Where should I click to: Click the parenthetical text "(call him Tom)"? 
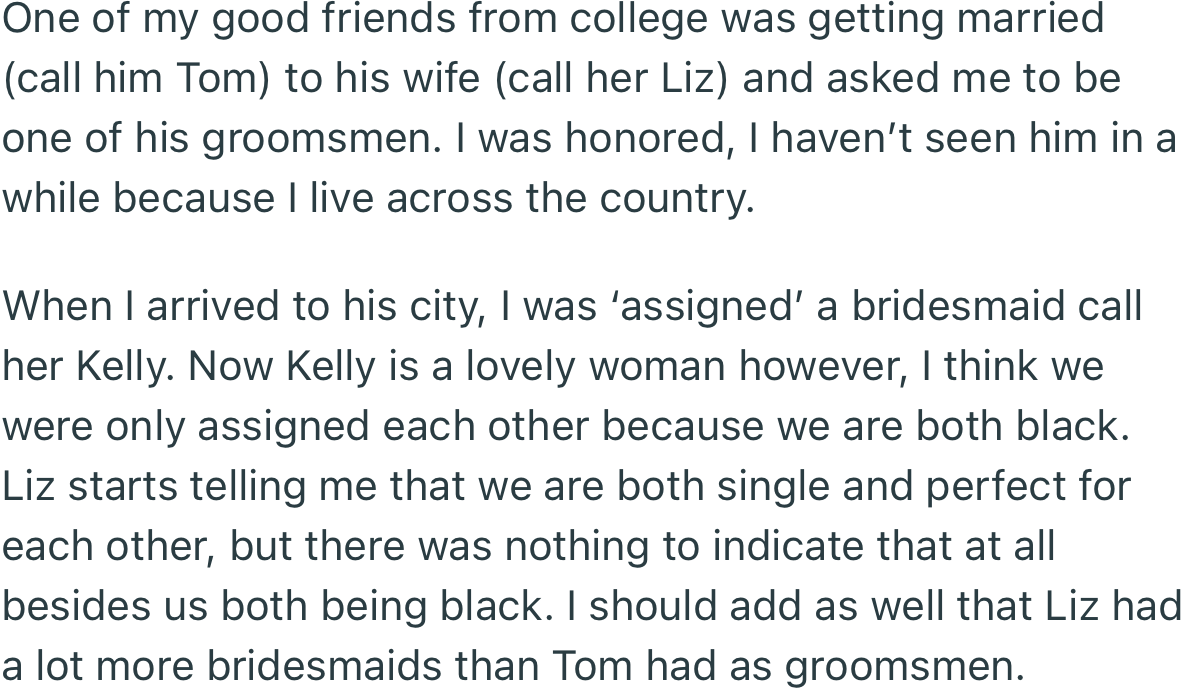coord(136,79)
